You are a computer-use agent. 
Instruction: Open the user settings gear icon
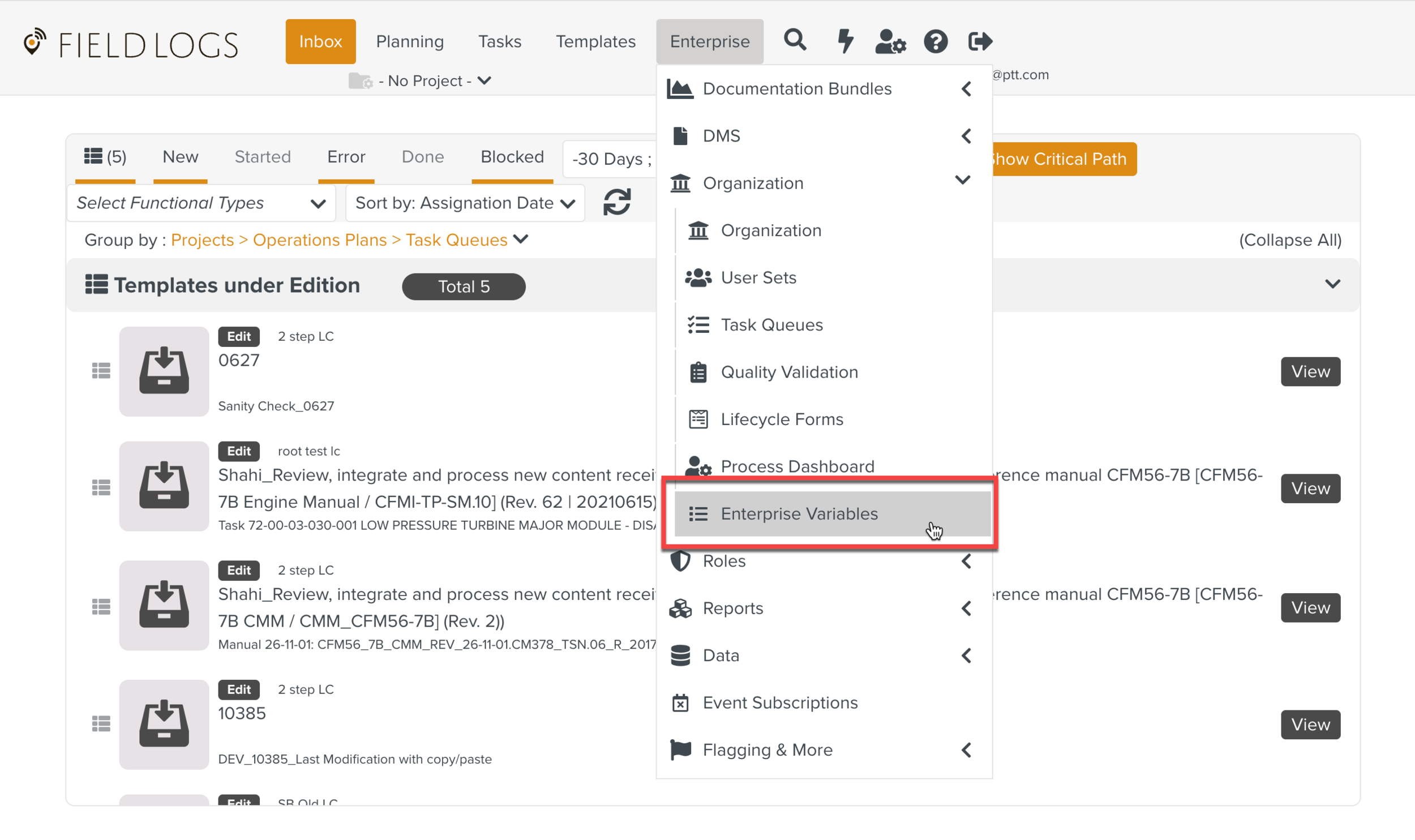(x=890, y=41)
